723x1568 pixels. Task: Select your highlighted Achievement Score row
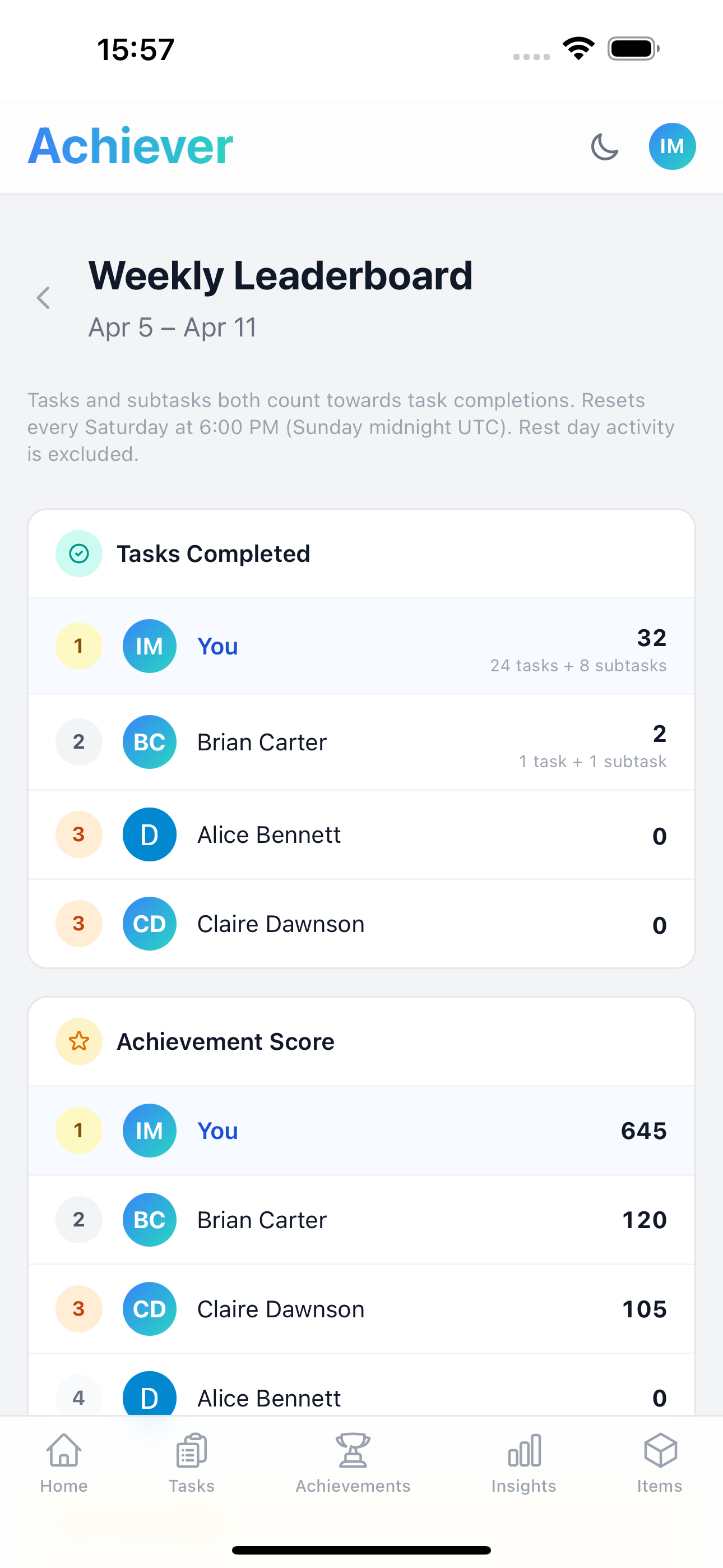coord(361,1131)
